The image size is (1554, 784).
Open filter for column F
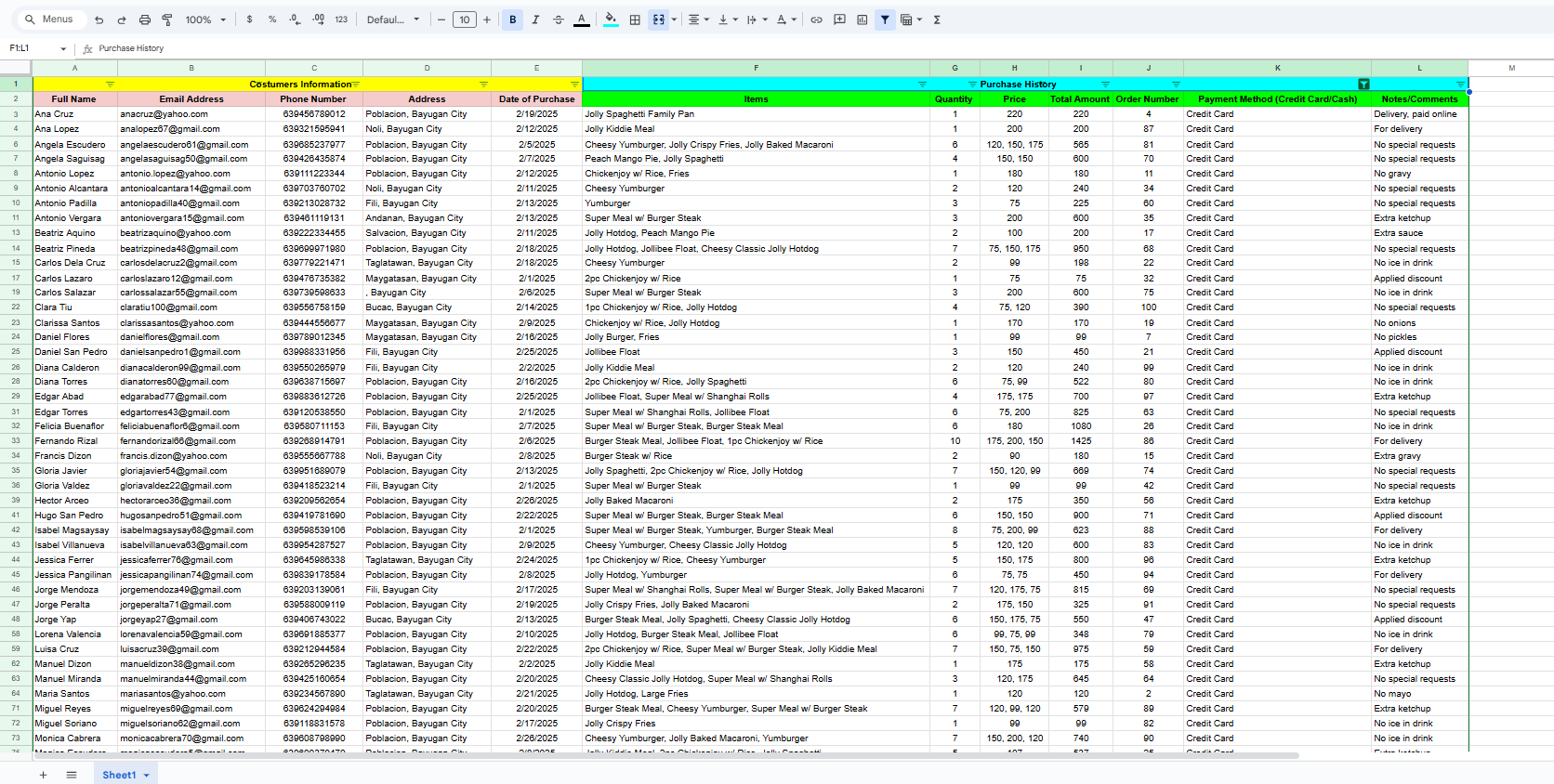[922, 85]
